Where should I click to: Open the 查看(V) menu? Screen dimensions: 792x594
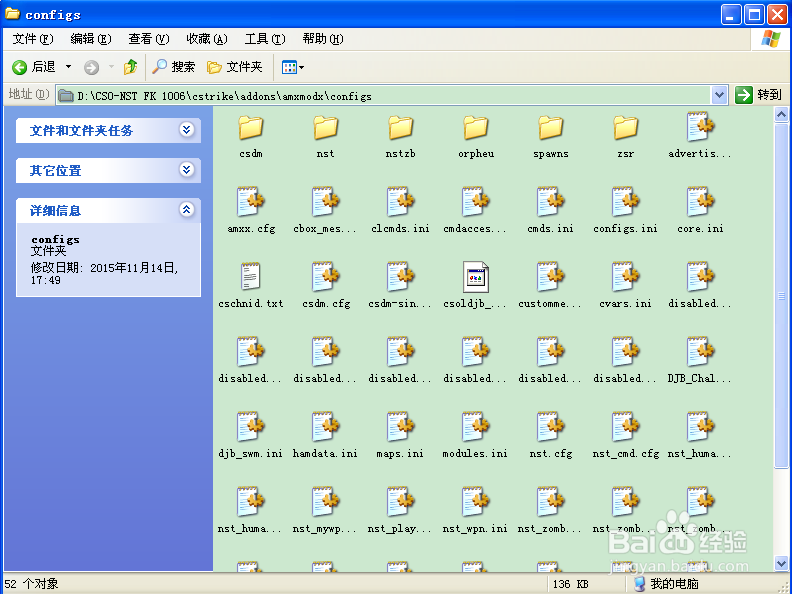point(148,39)
